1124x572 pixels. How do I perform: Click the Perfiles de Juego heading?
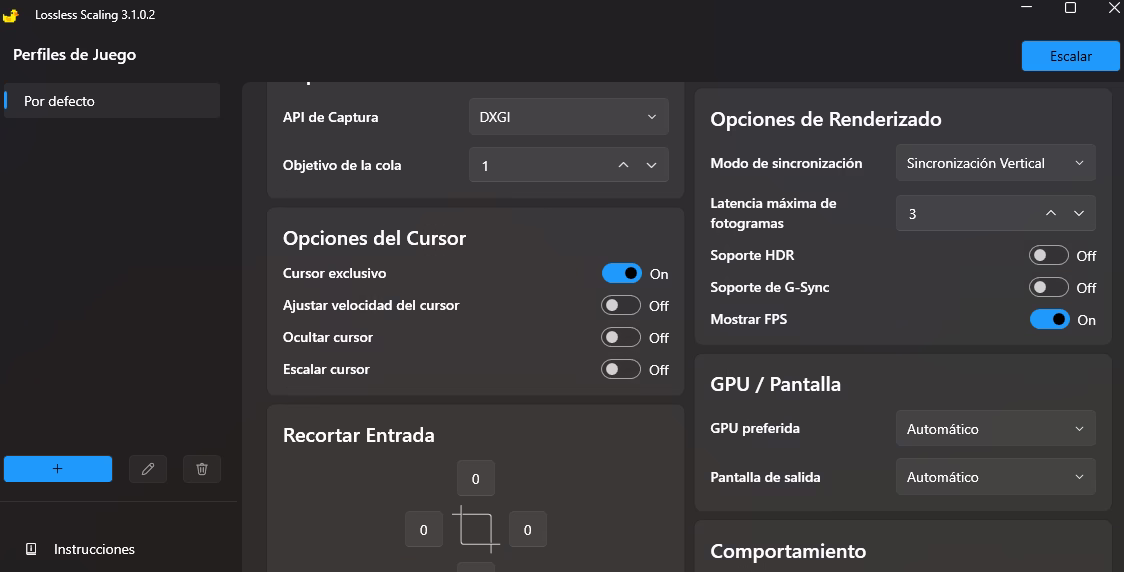tap(75, 54)
